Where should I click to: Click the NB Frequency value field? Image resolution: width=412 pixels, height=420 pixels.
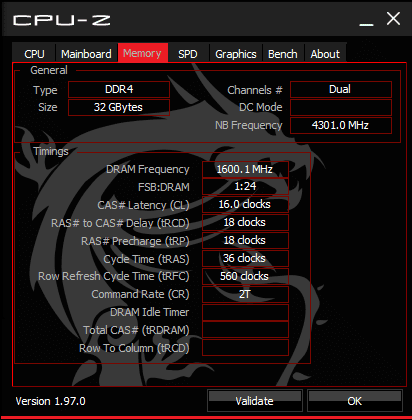pyautogui.click(x=341, y=125)
